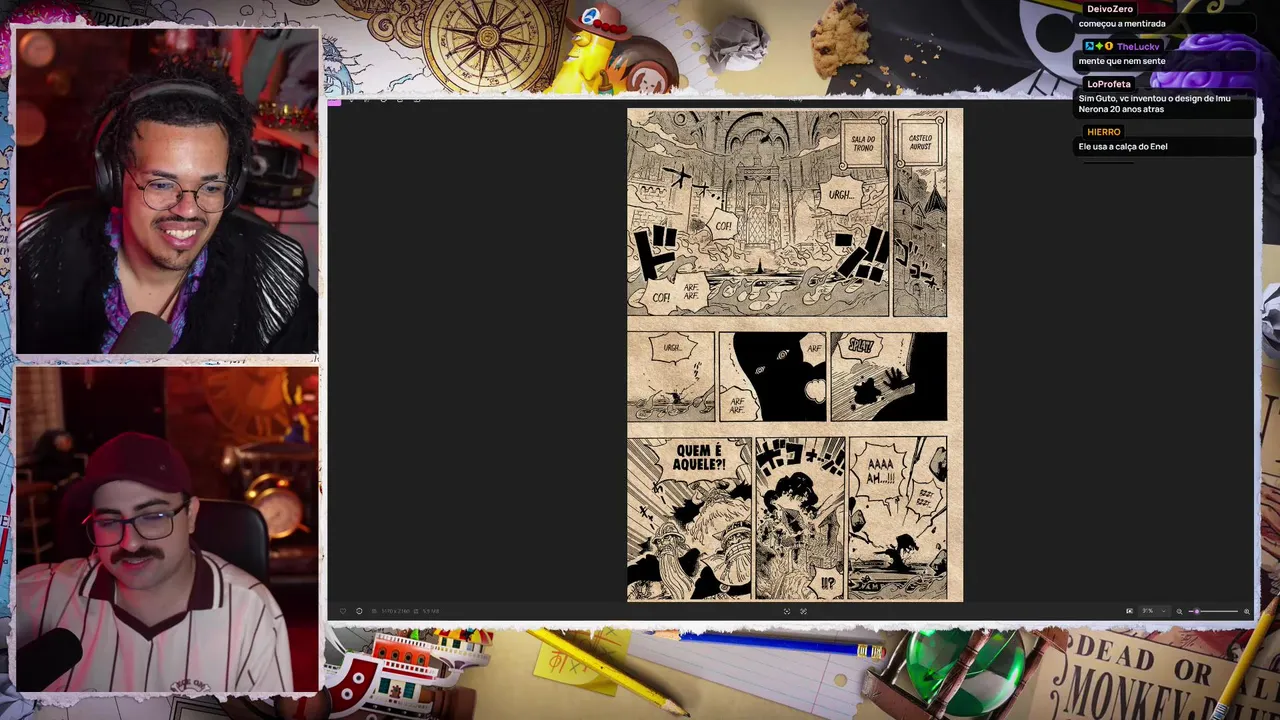1280x720 pixels.
Task: Click the image dimensions text in status bar
Action: click(395, 611)
